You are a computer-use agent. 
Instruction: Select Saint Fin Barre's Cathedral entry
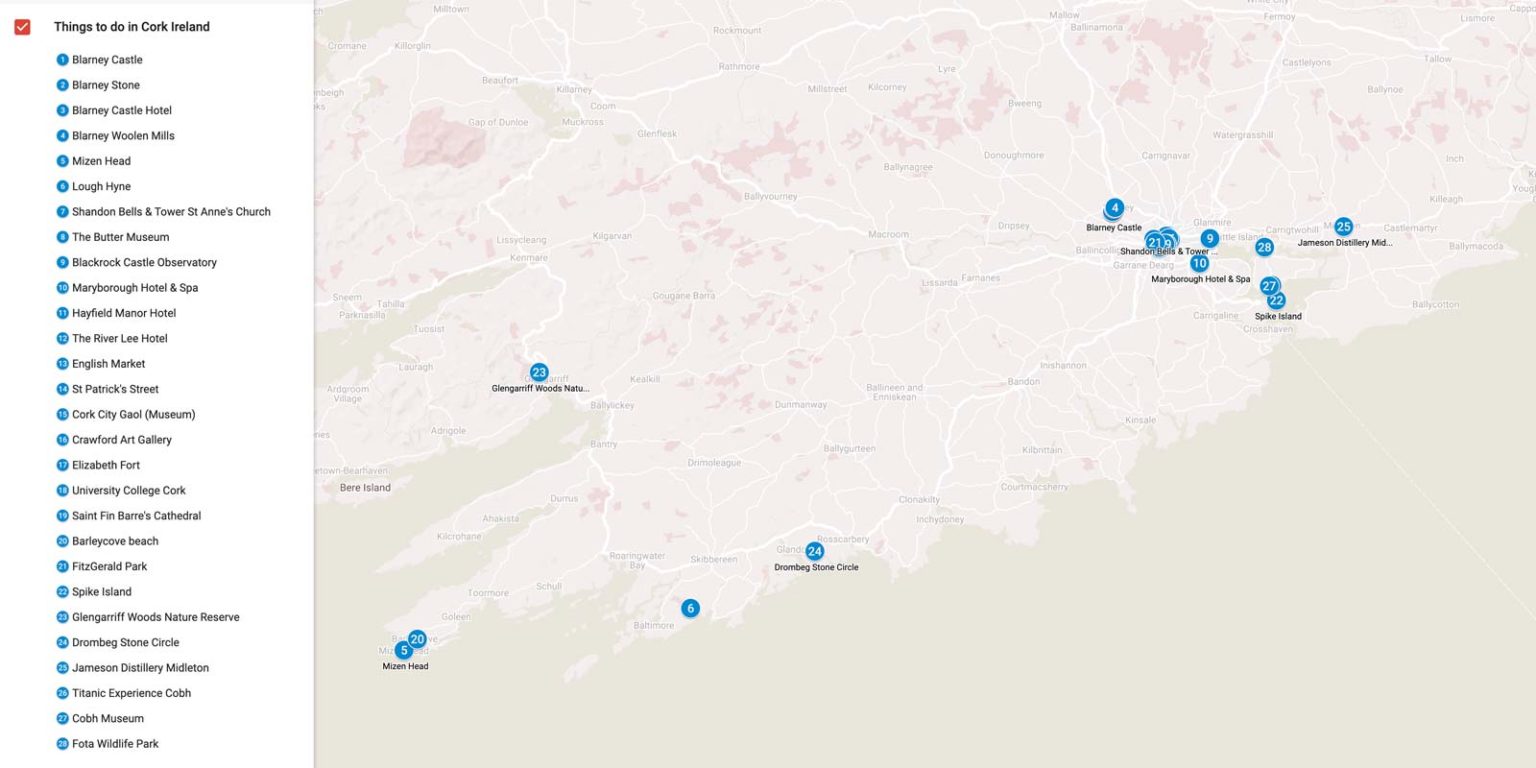point(136,516)
